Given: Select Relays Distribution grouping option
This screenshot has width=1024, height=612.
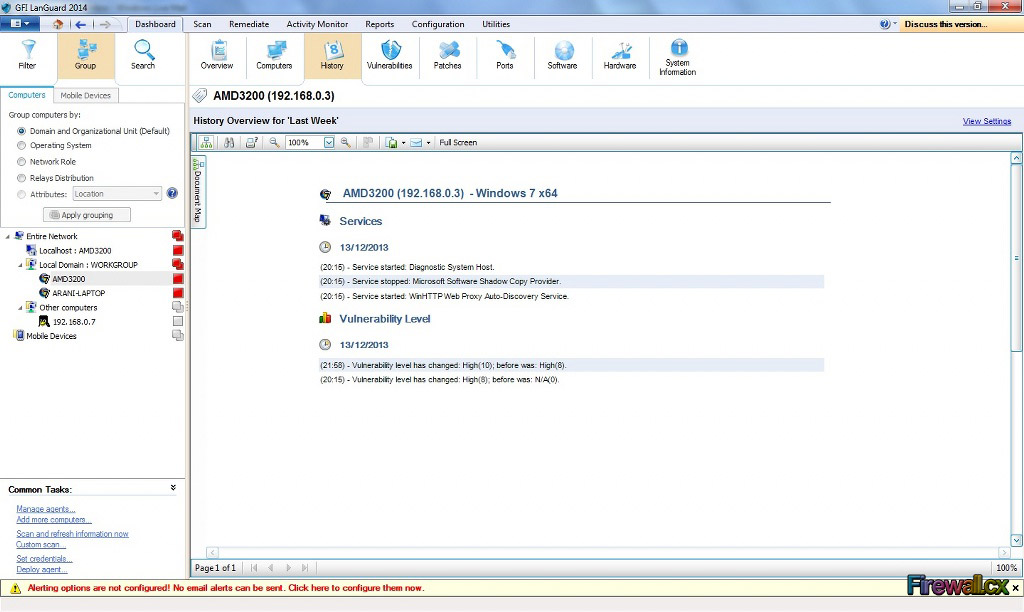Looking at the screenshot, I should click(22, 178).
